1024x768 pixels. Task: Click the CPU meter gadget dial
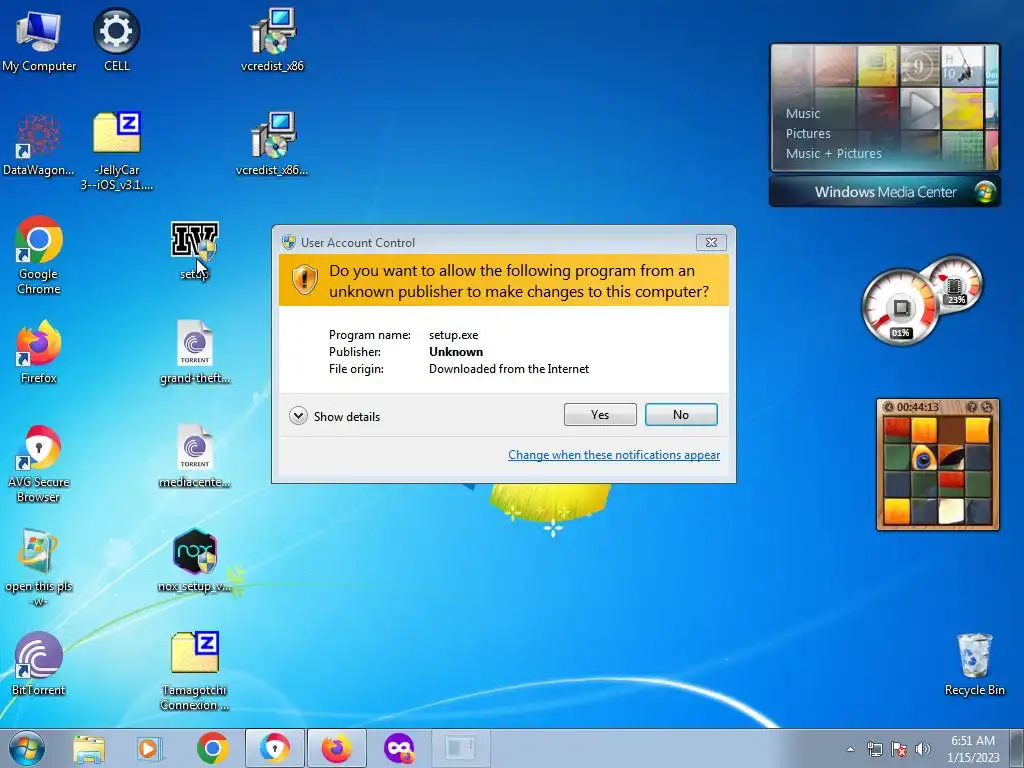(901, 307)
